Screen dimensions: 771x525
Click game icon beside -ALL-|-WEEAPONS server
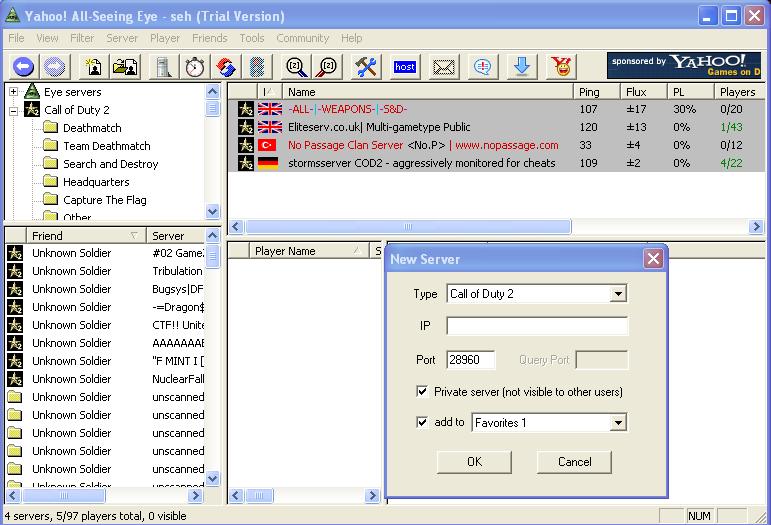click(246, 109)
